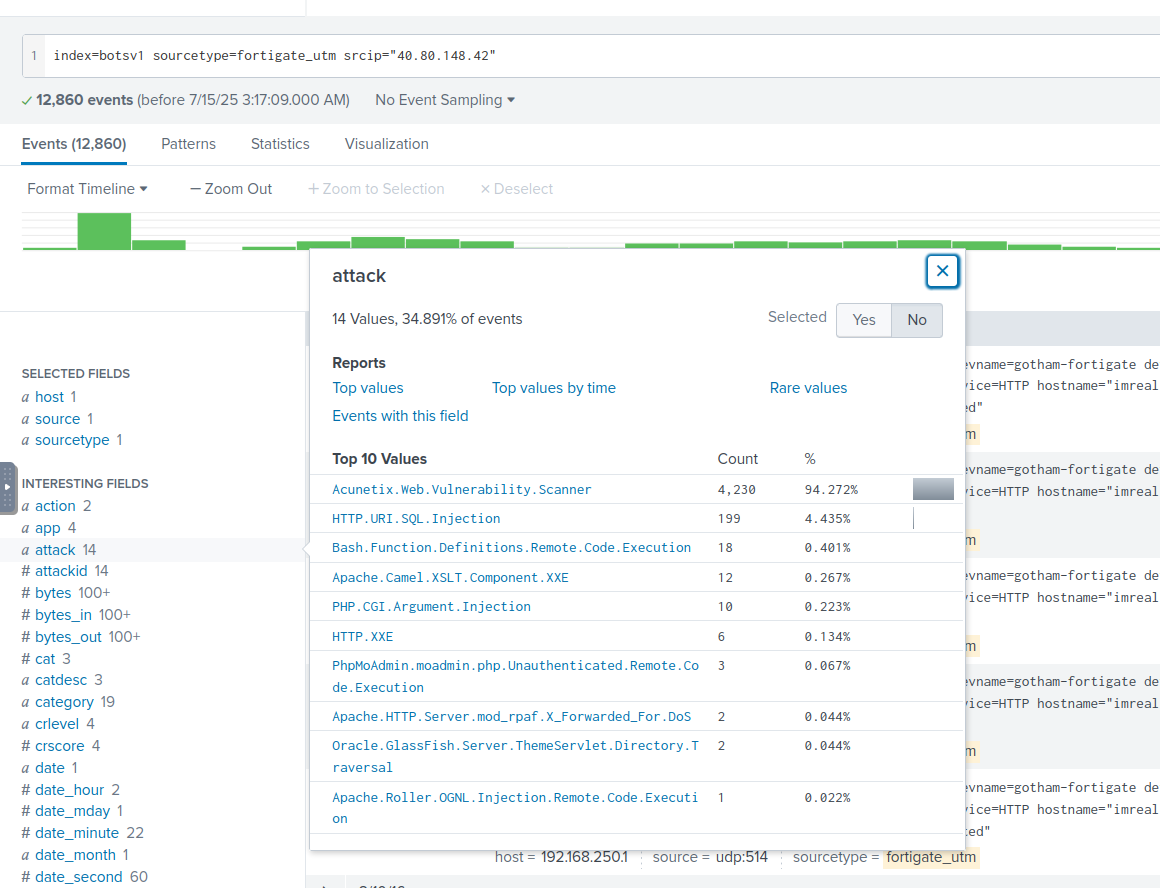Filter by HTTP.URI.SQL.Injection value

416,518
